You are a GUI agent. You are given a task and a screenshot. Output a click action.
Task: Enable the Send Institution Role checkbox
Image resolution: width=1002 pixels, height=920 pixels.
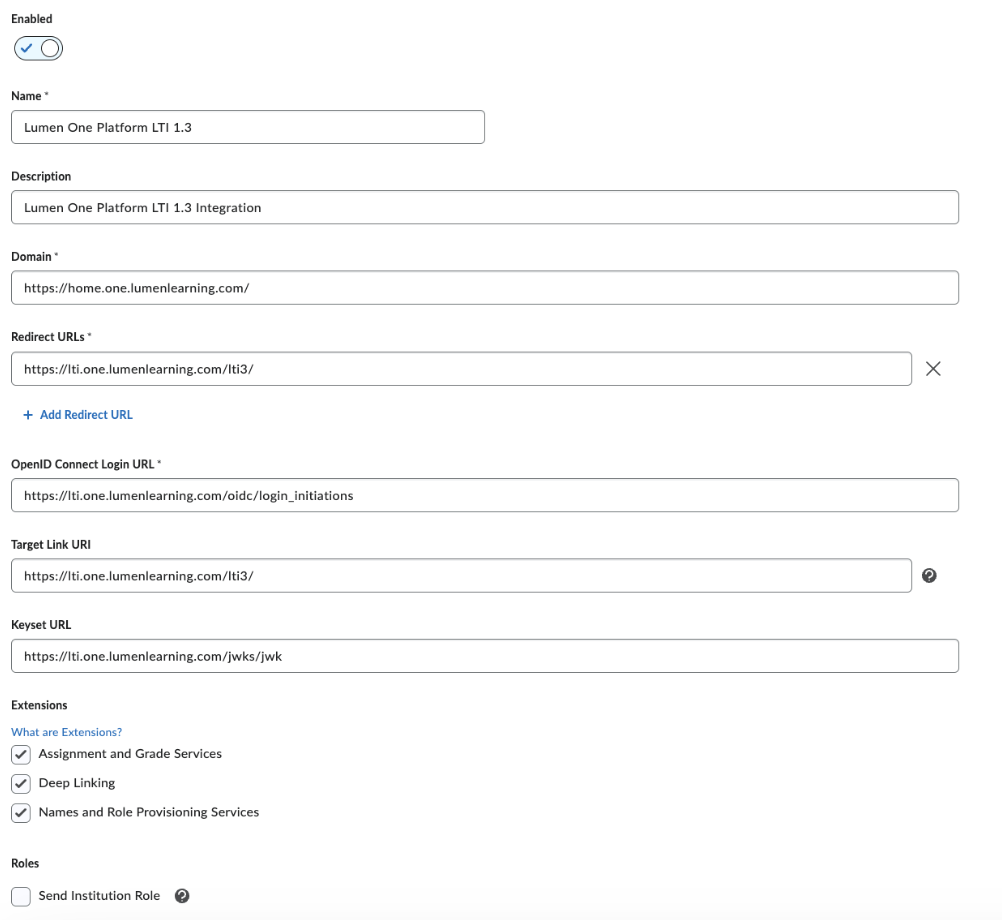[21, 895]
